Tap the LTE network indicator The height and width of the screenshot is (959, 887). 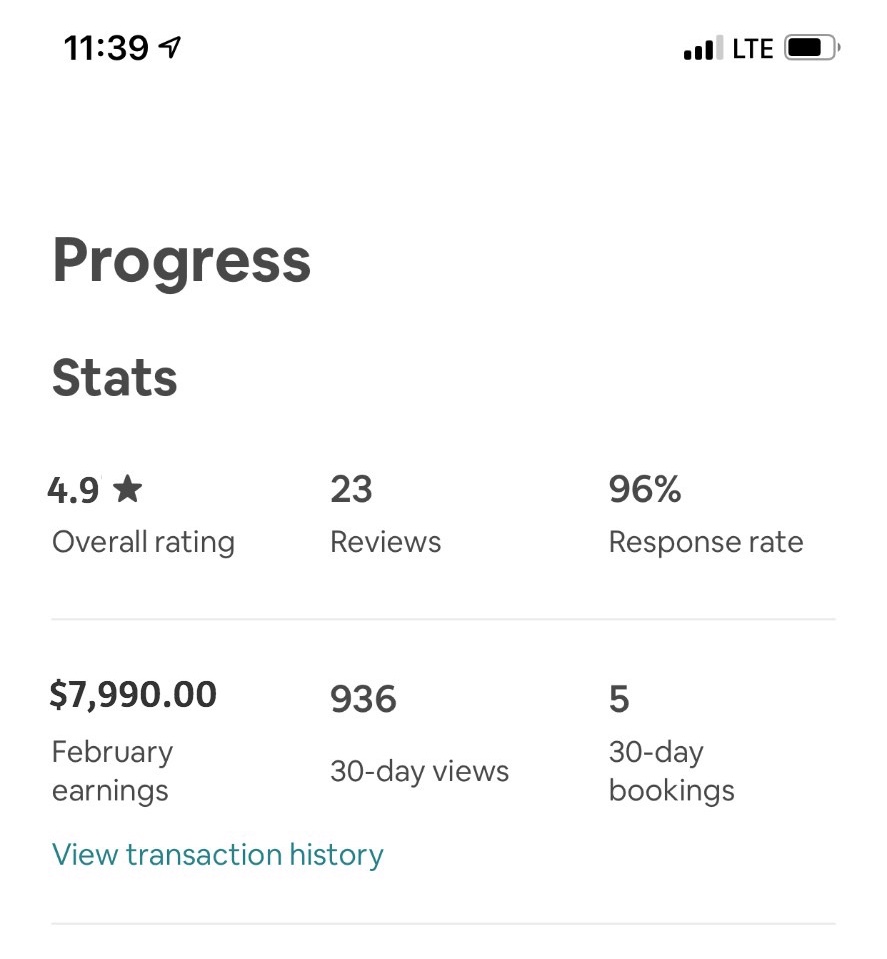752,48
